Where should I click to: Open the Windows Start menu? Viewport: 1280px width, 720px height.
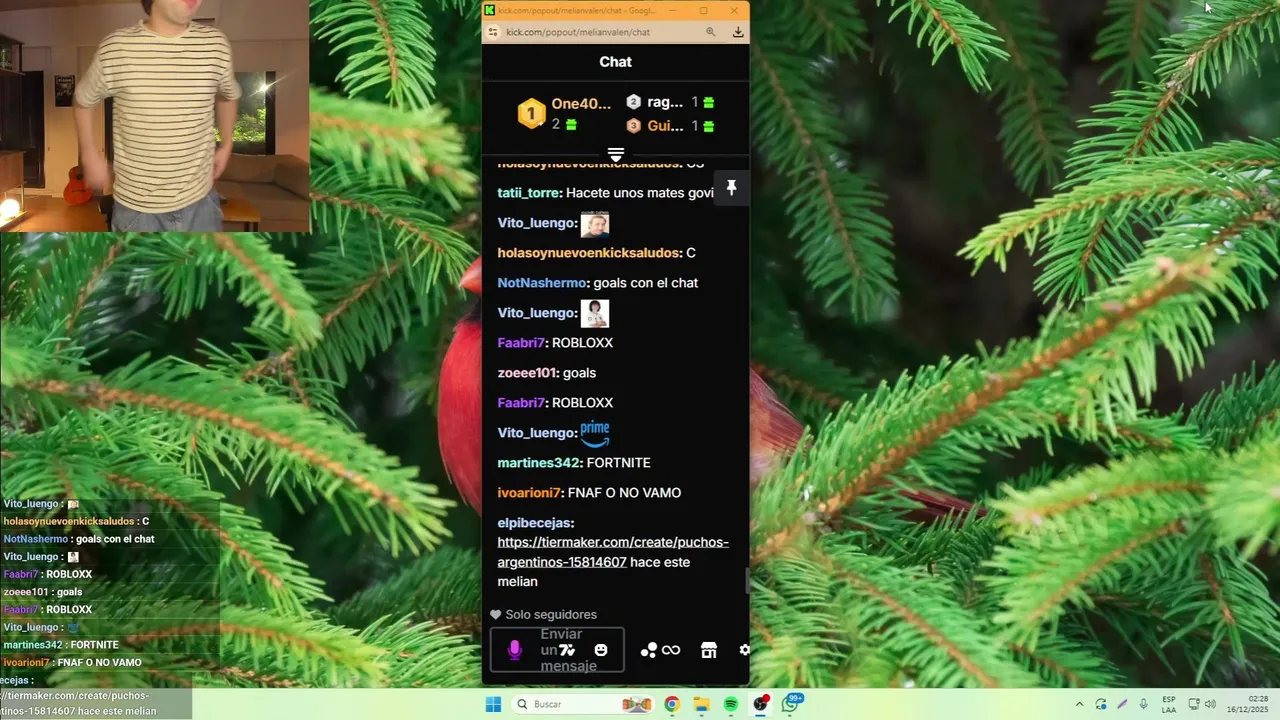click(x=493, y=704)
